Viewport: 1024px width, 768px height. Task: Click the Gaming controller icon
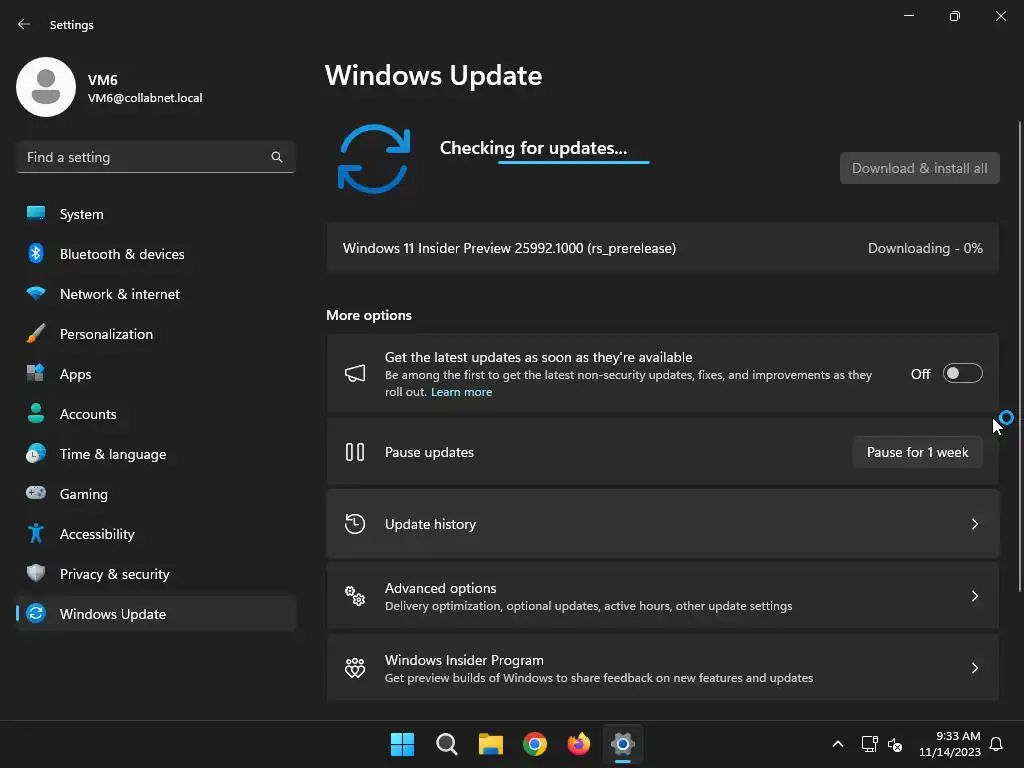point(36,493)
